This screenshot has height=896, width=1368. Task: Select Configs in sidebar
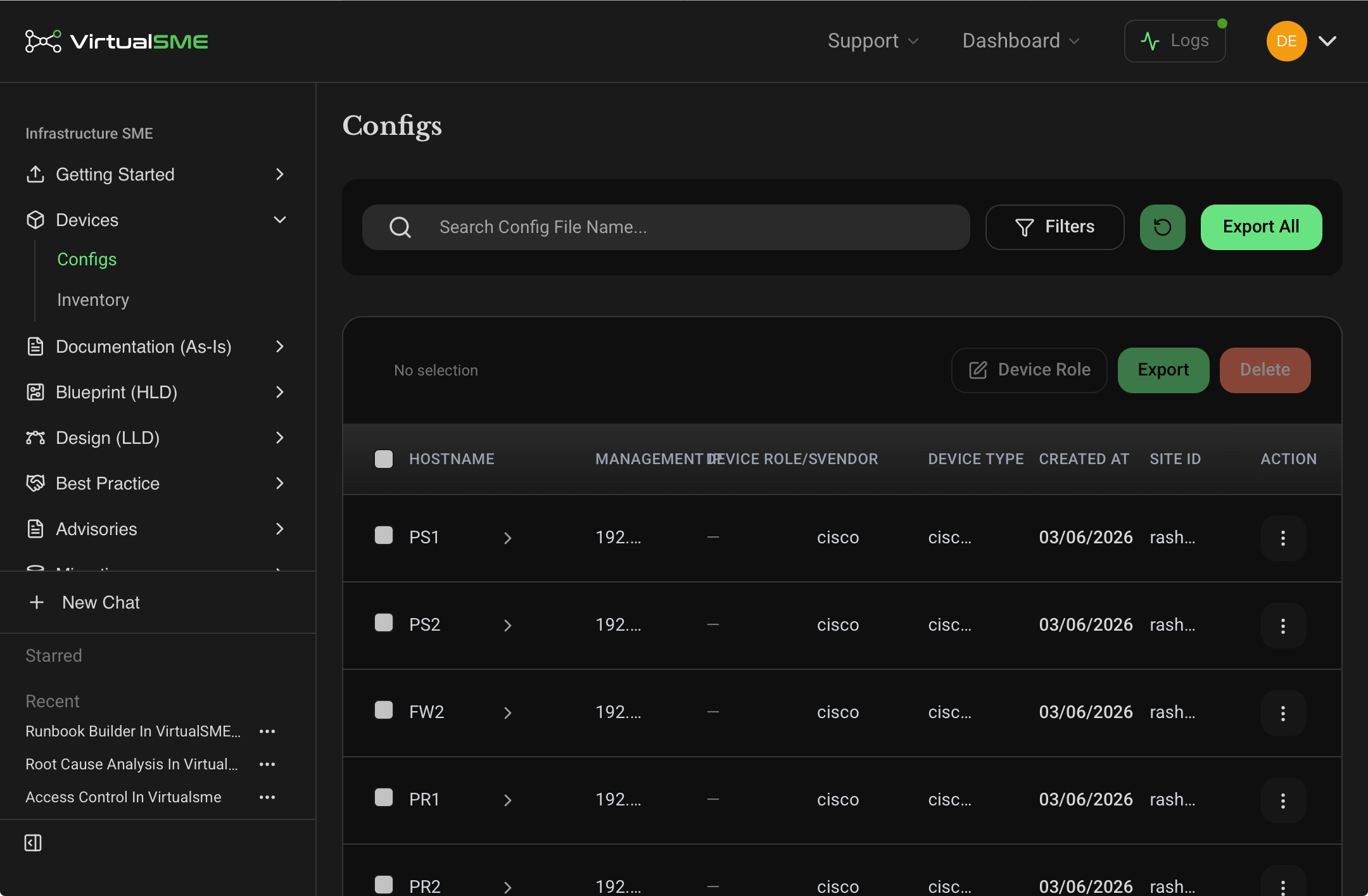[87, 260]
